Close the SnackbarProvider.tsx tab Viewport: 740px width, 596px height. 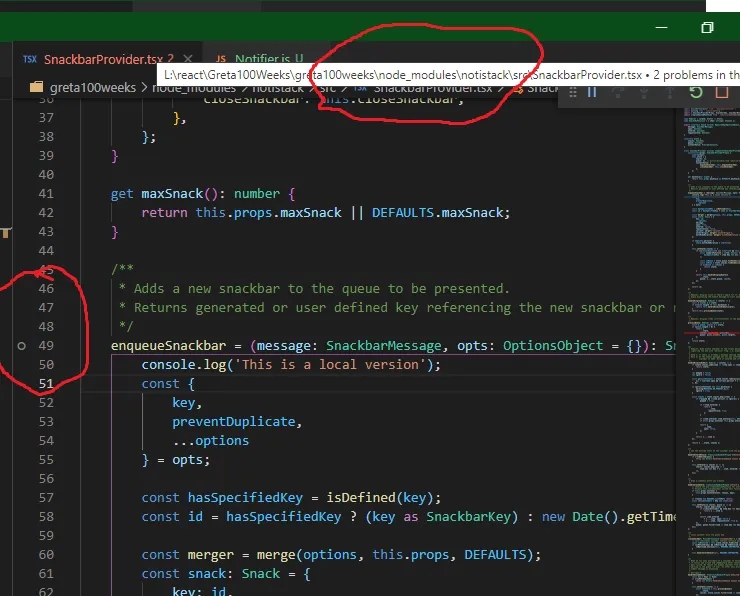pos(187,59)
